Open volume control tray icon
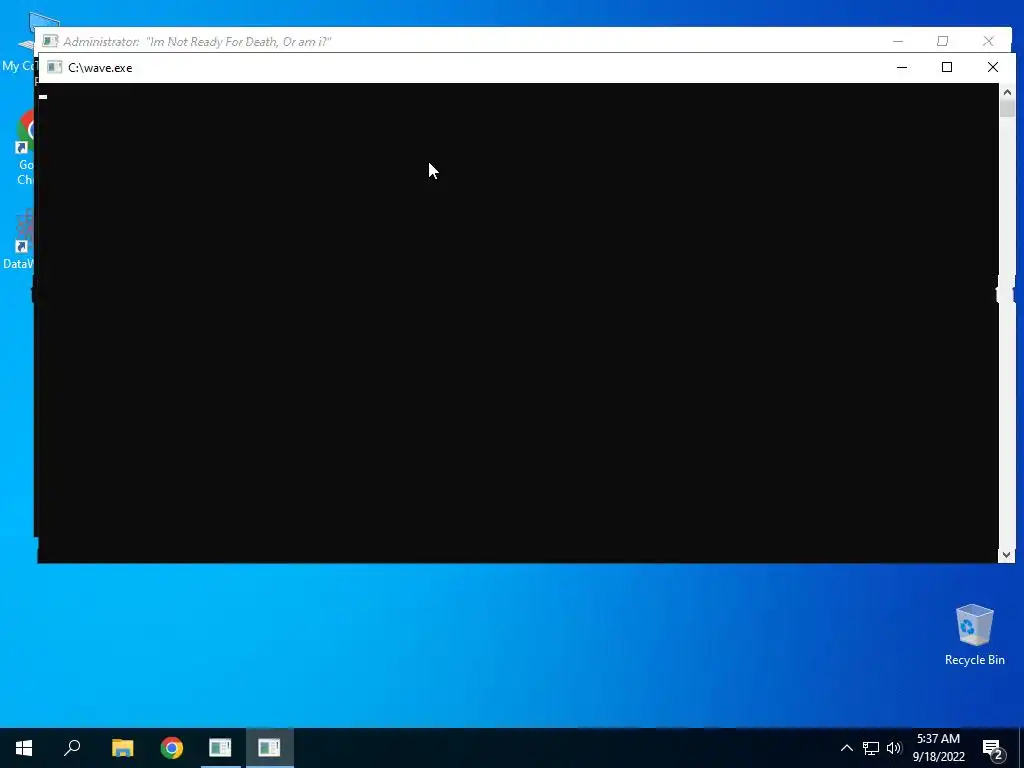 coord(894,748)
